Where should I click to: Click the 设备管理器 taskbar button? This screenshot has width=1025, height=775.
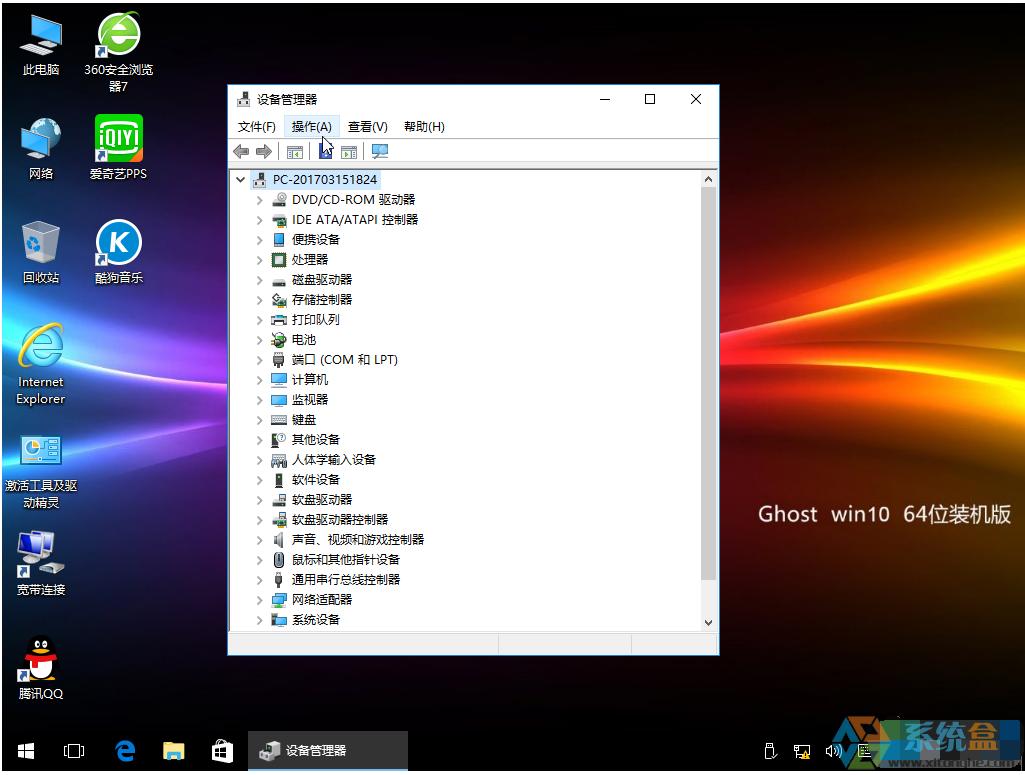(327, 751)
